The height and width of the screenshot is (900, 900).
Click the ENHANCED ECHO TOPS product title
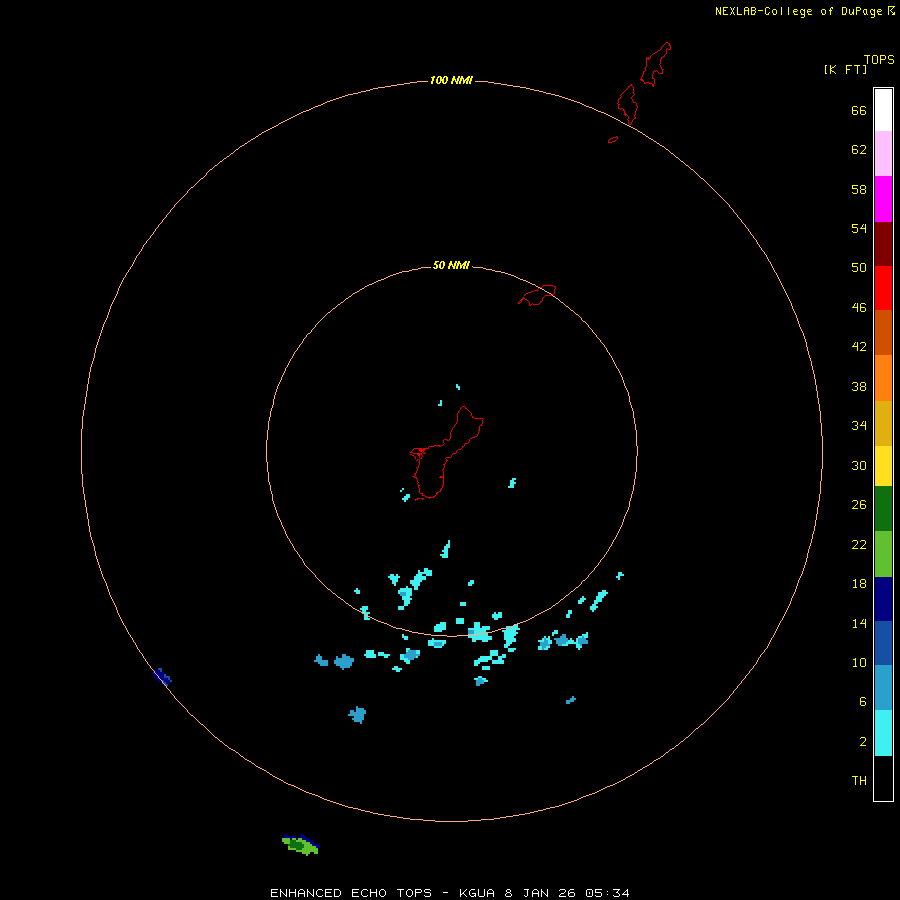point(351,893)
